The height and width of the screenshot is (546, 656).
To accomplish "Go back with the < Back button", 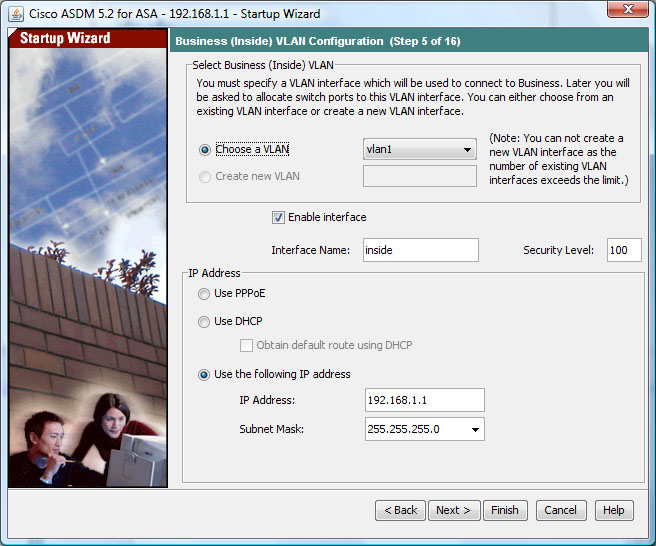I will pos(400,510).
